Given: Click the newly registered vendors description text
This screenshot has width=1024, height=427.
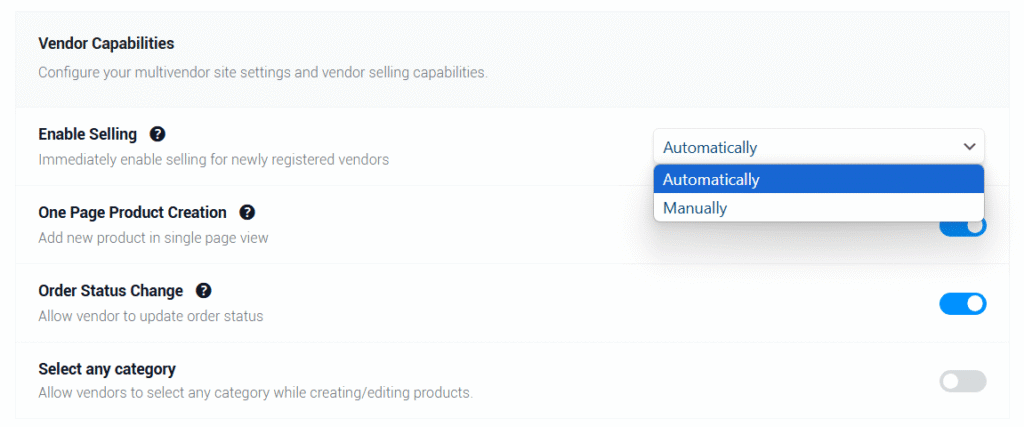Looking at the screenshot, I should pyautogui.click(x=213, y=159).
